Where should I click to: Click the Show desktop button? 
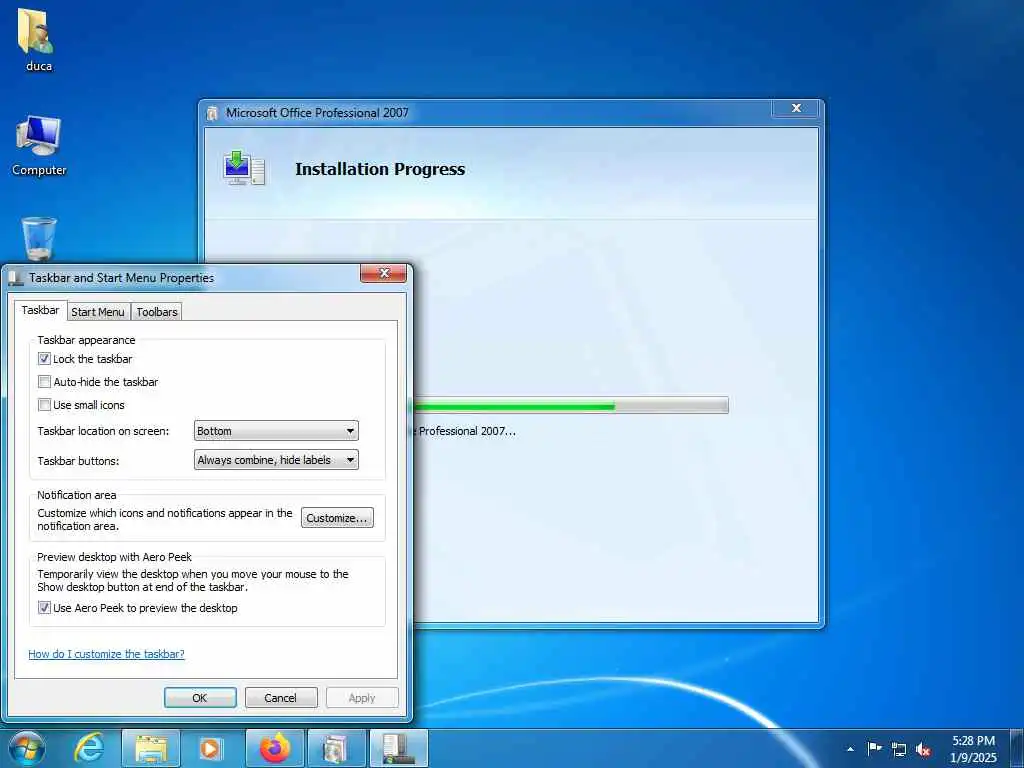pyautogui.click(x=1017, y=748)
